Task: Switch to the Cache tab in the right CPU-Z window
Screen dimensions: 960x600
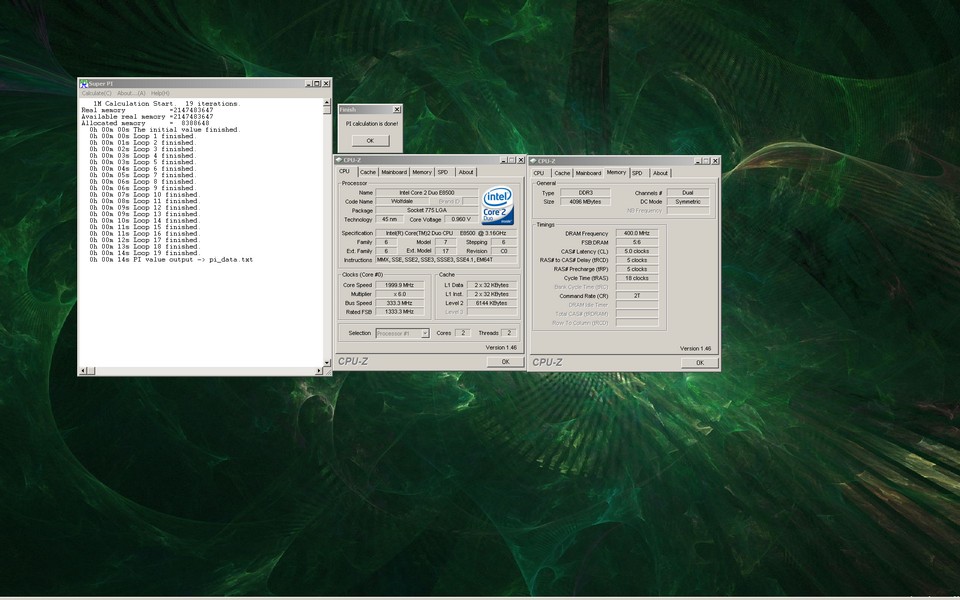Action: 562,173
